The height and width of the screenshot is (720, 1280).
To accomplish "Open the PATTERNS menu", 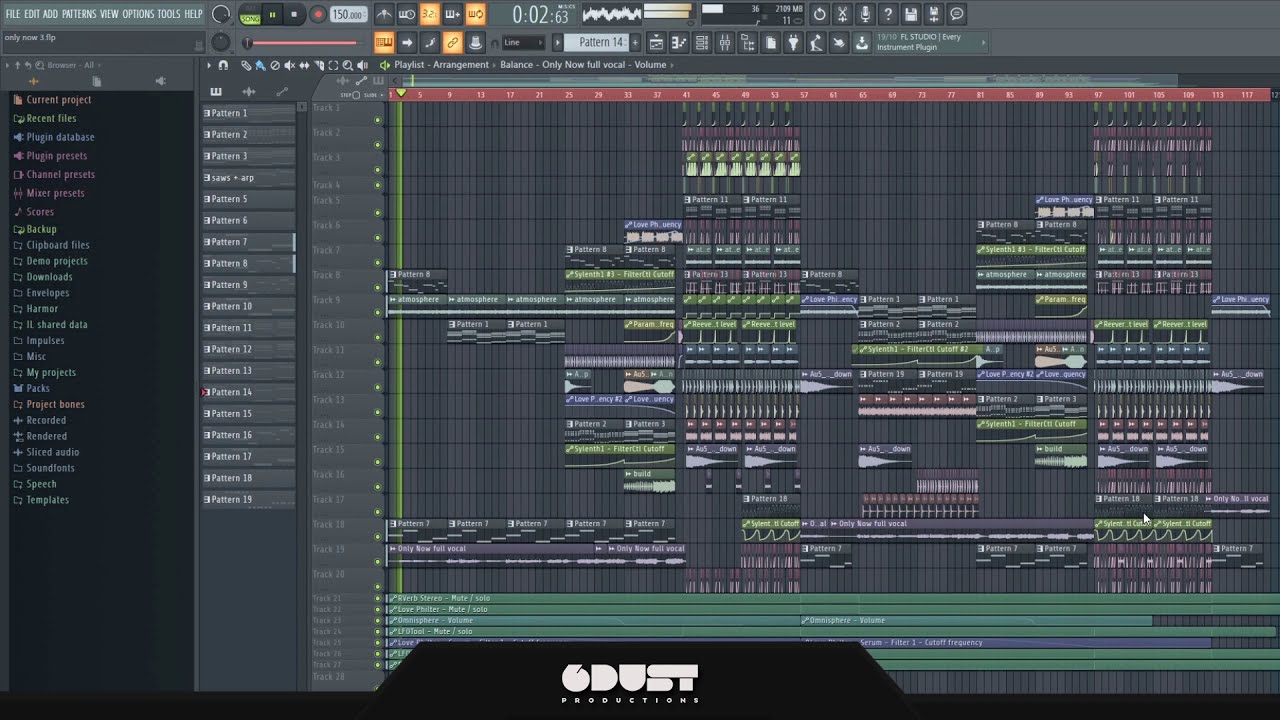I will click(x=79, y=14).
